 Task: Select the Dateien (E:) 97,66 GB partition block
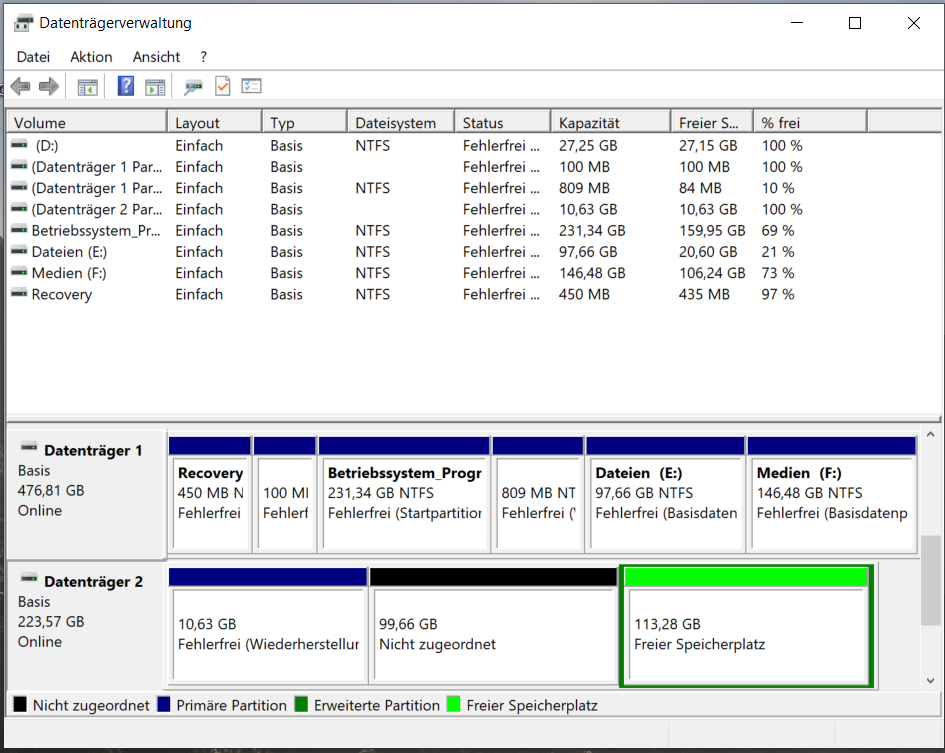coord(665,494)
